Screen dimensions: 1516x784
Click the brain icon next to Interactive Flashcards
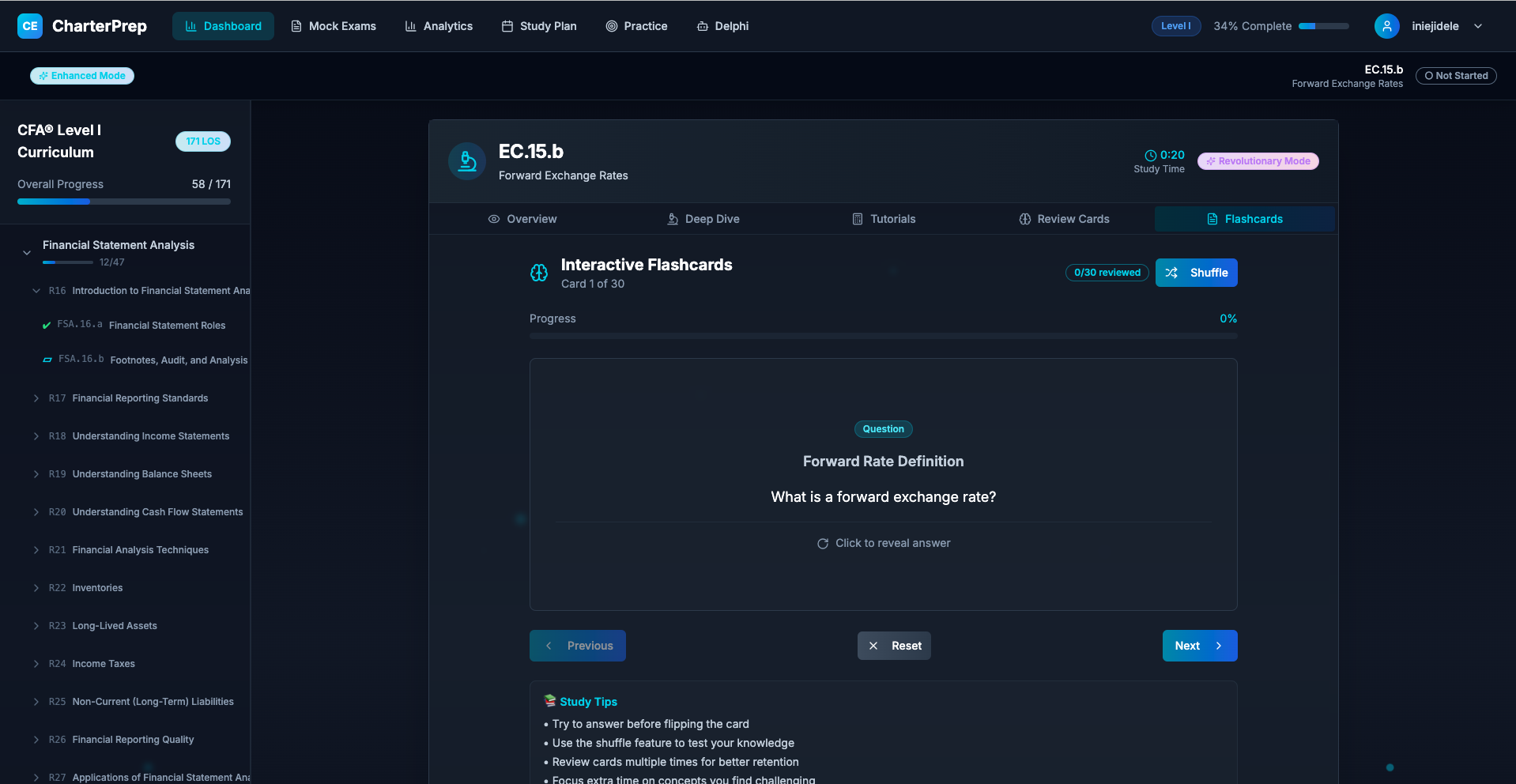pos(539,273)
